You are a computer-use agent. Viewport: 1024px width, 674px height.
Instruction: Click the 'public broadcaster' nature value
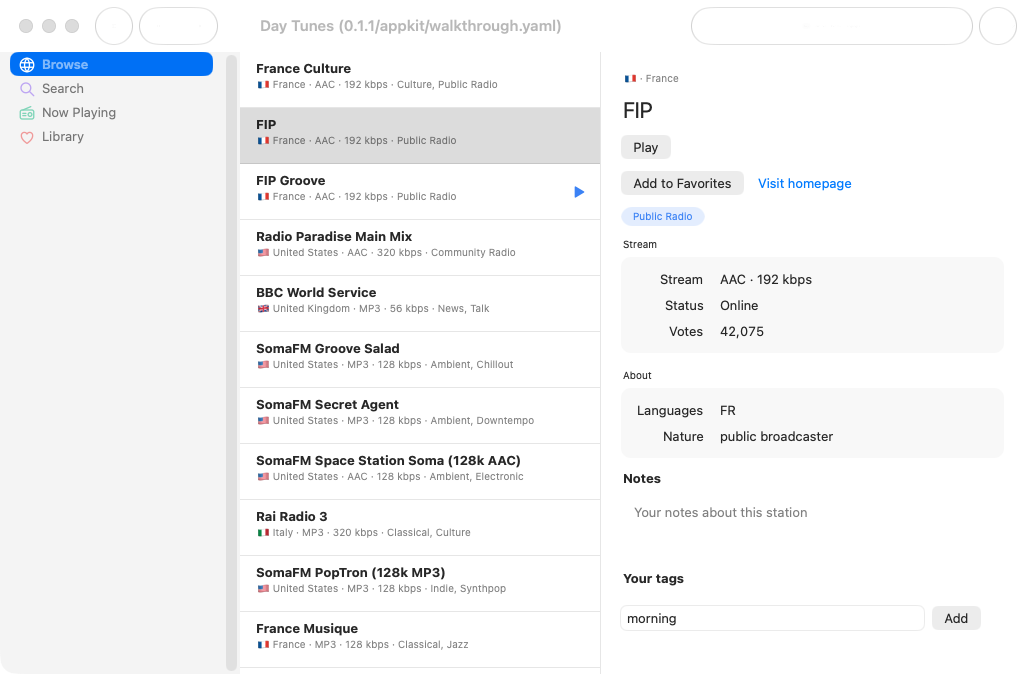776,436
